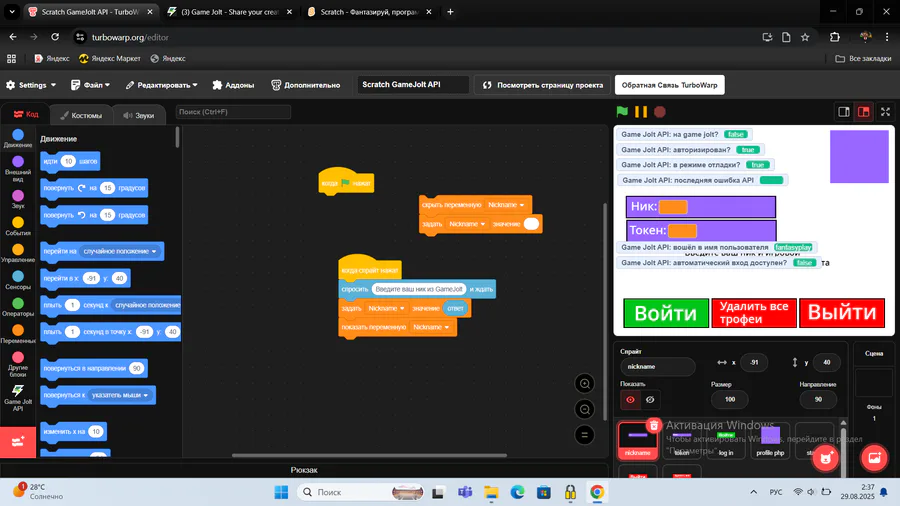This screenshot has width=900, height=506.
Task: Open the Редактировать menu
Action: click(x=161, y=85)
